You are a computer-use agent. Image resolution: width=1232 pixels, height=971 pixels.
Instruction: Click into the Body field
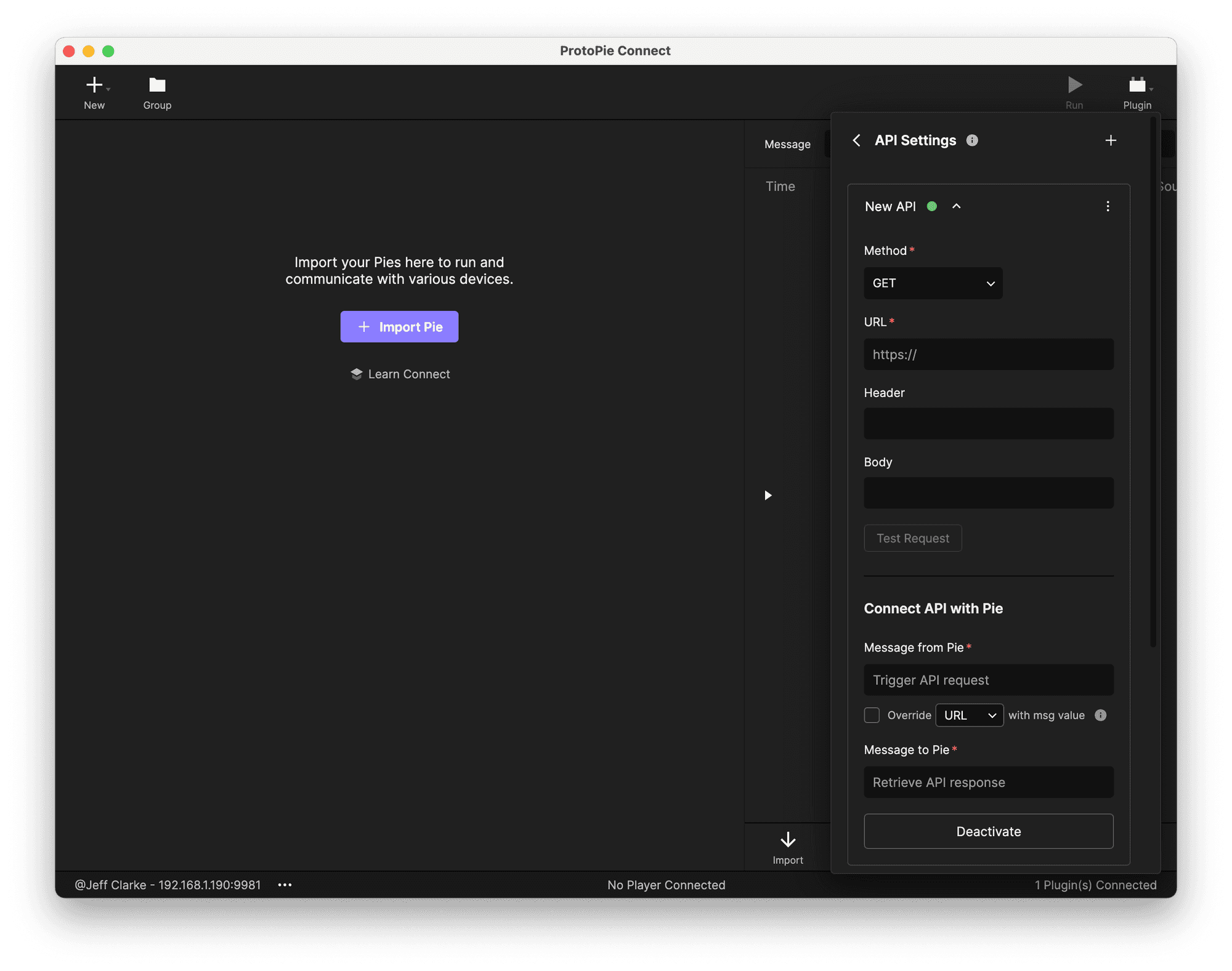click(988, 493)
